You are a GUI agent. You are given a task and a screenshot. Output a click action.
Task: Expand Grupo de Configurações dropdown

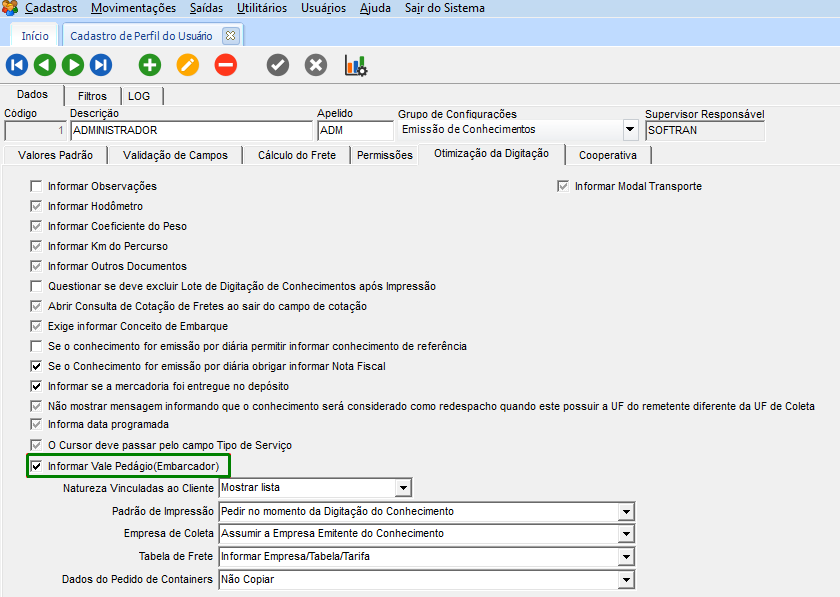click(630, 129)
